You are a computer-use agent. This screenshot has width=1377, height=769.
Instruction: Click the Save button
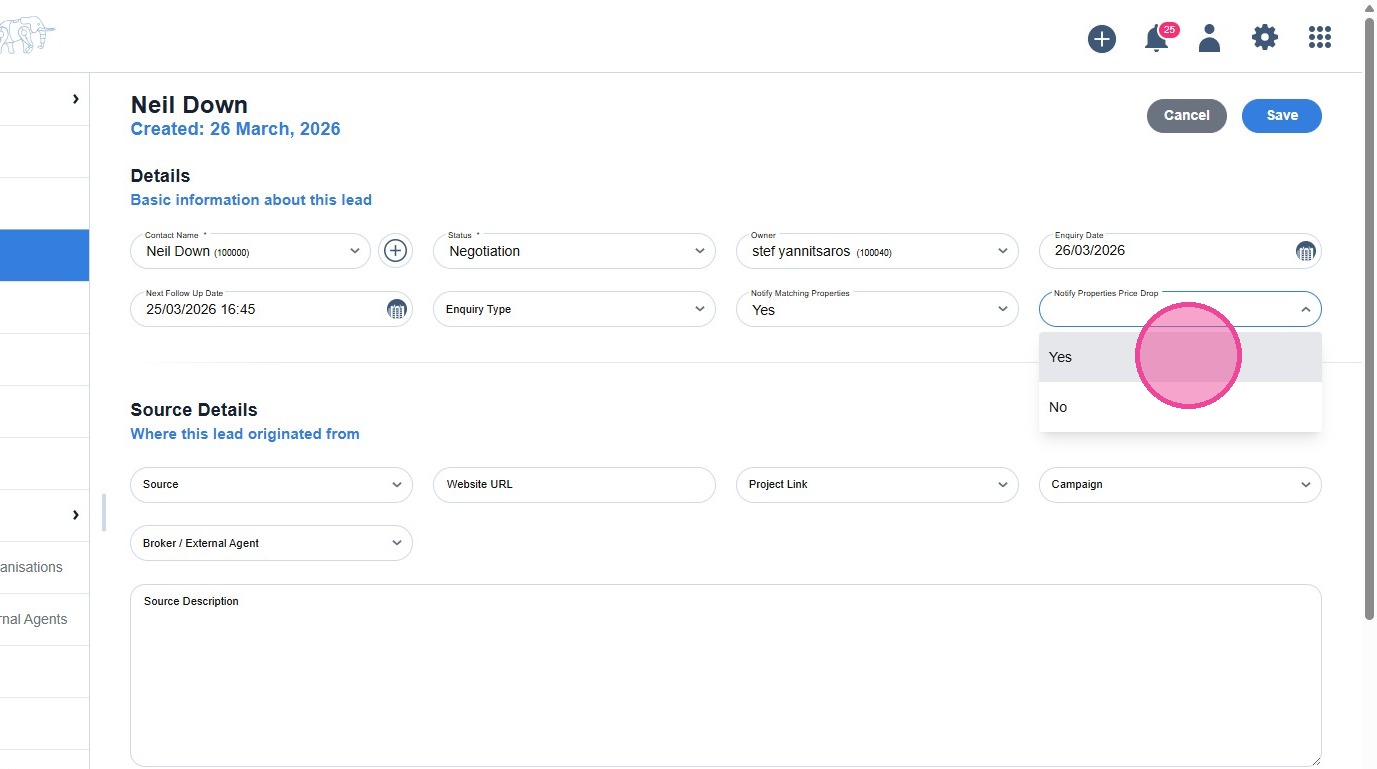tap(1281, 116)
